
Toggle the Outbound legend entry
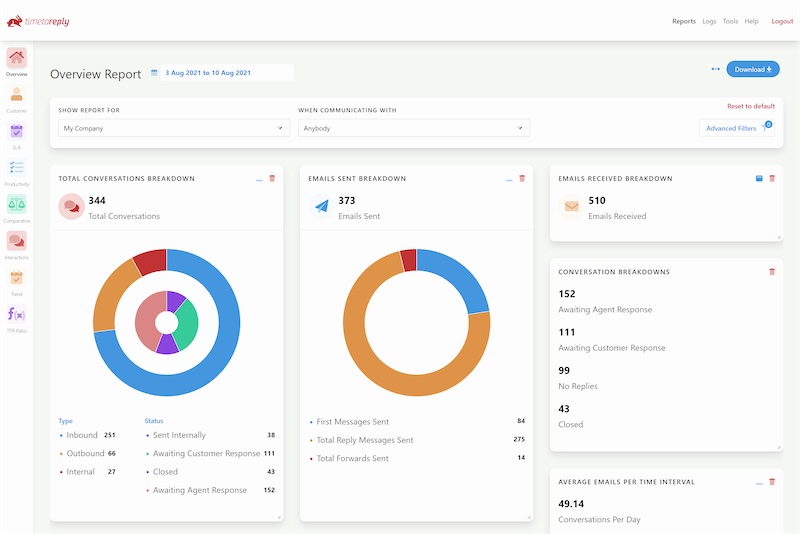87,453
